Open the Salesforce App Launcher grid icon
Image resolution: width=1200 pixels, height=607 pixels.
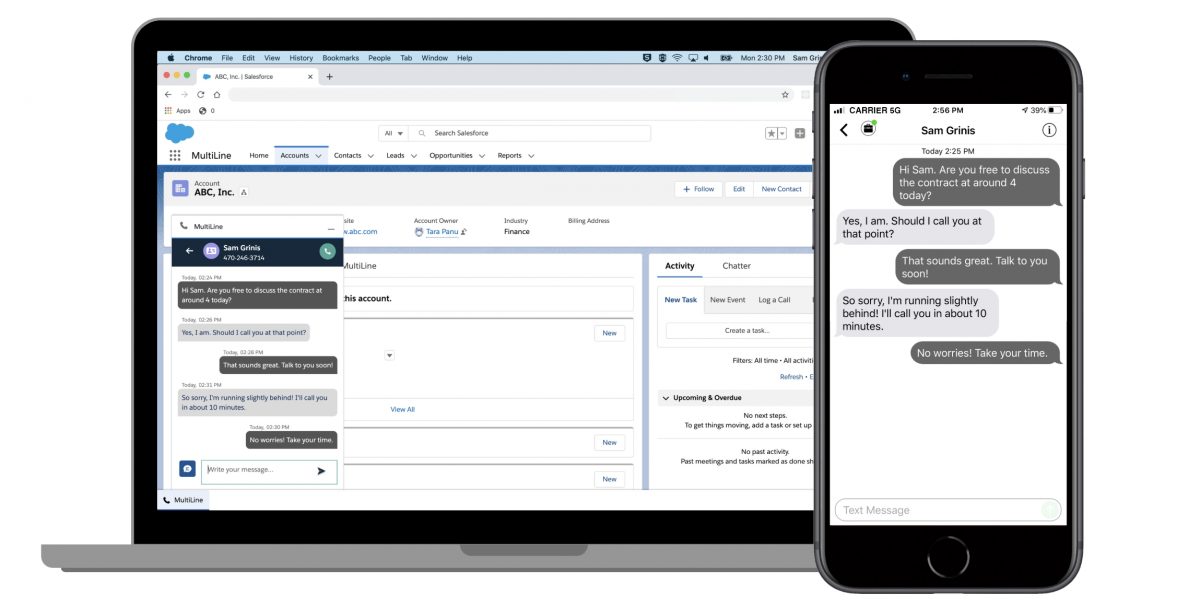175,155
